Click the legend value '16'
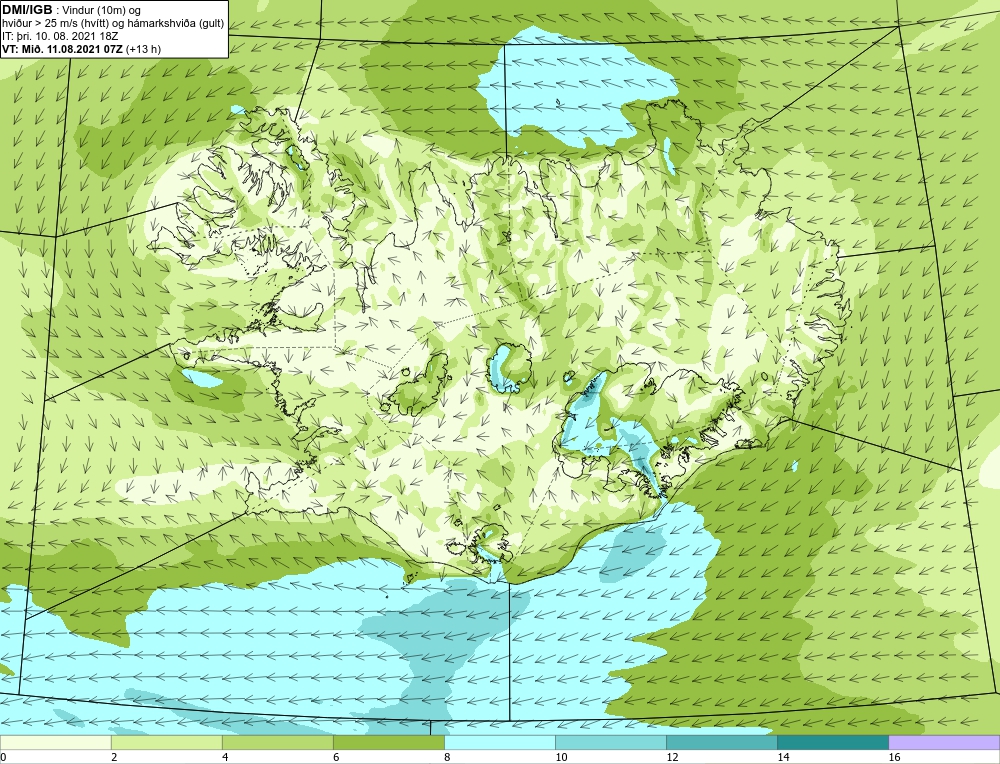 click(x=893, y=757)
